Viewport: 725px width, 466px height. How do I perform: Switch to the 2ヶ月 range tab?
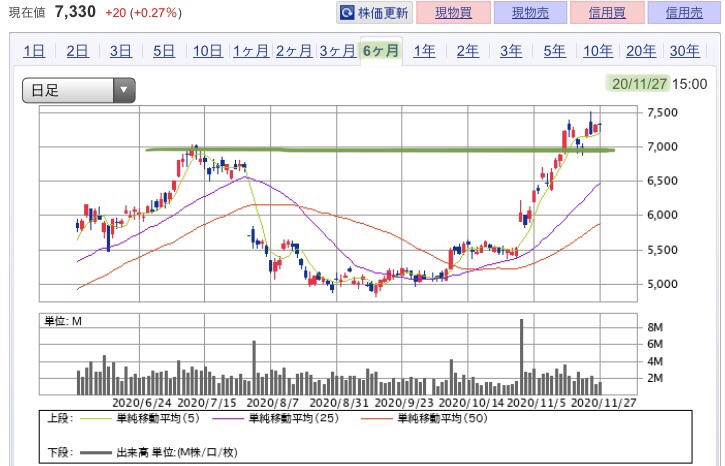[x=294, y=51]
